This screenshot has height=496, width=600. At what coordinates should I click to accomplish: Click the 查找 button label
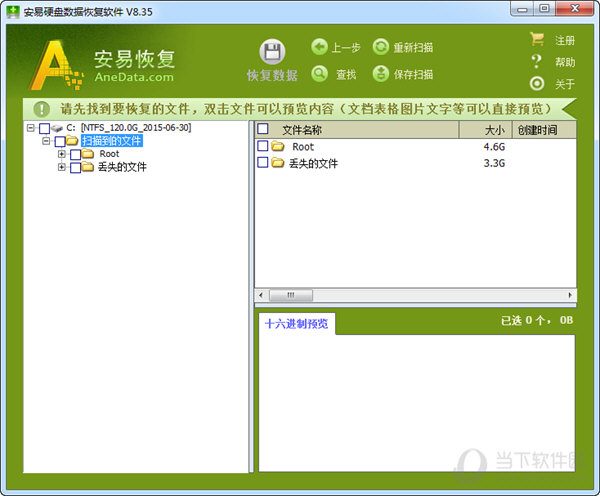point(346,74)
